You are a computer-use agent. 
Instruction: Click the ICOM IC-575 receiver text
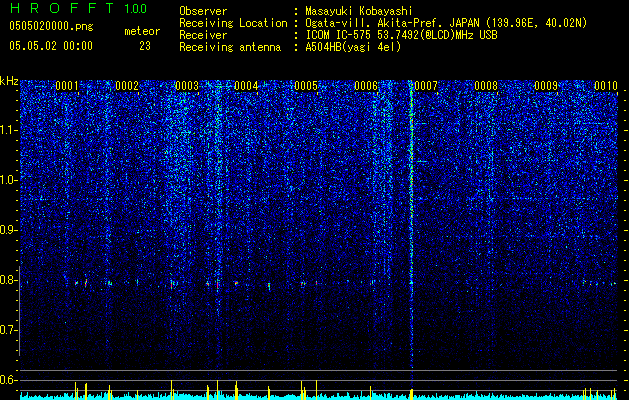(x=401, y=35)
